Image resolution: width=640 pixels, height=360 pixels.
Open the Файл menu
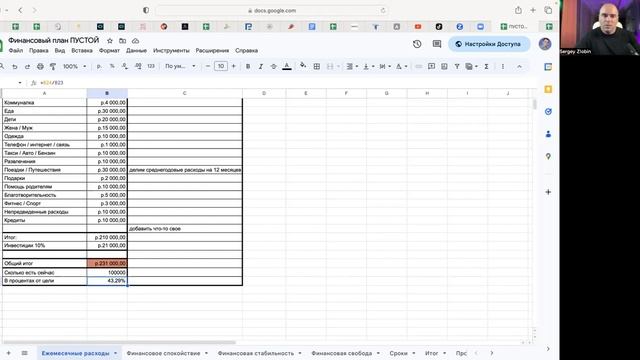click(x=16, y=51)
